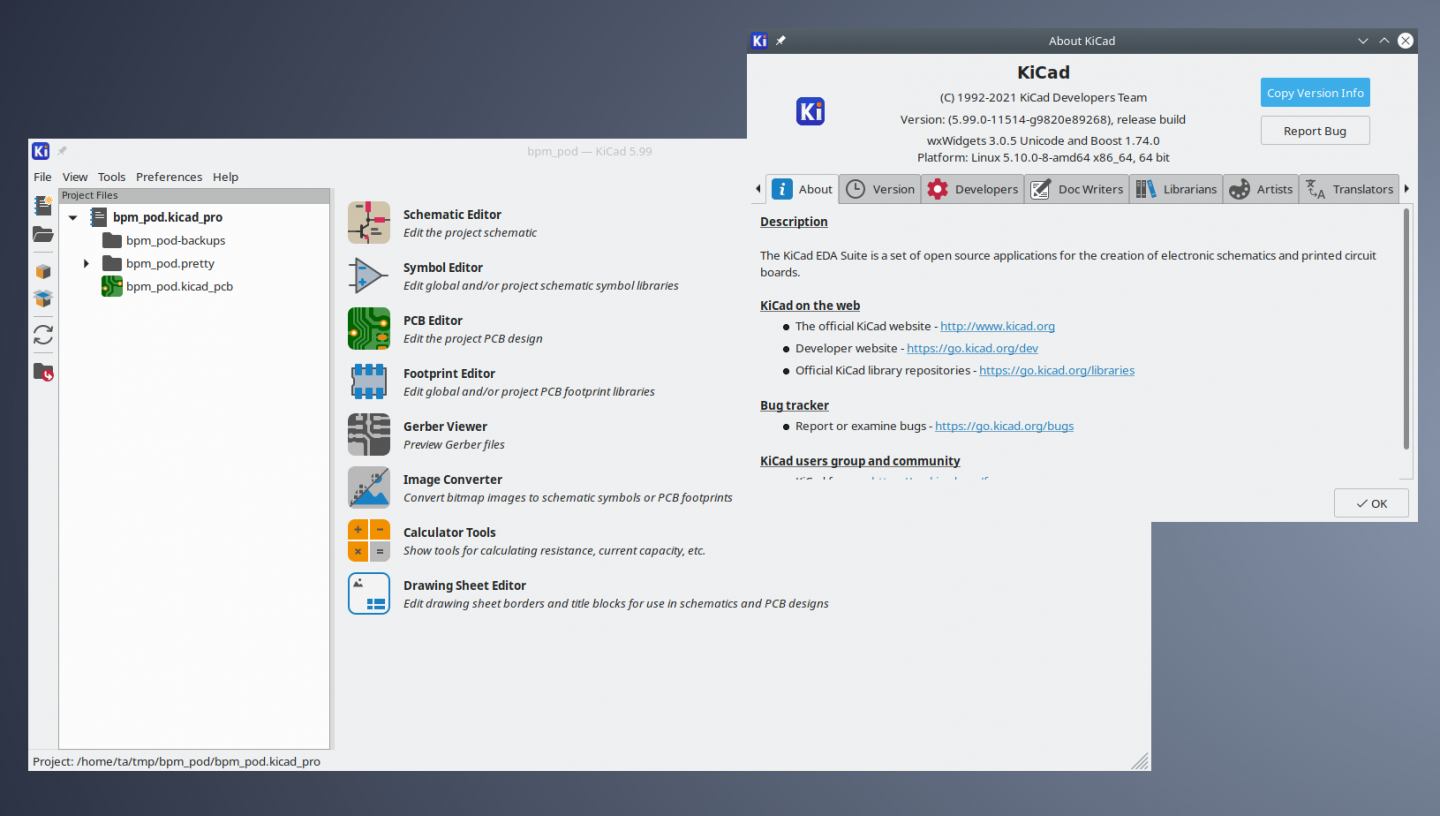Screen dimensions: 1440x816
Task: Switch to the Version tab
Action: point(879,189)
